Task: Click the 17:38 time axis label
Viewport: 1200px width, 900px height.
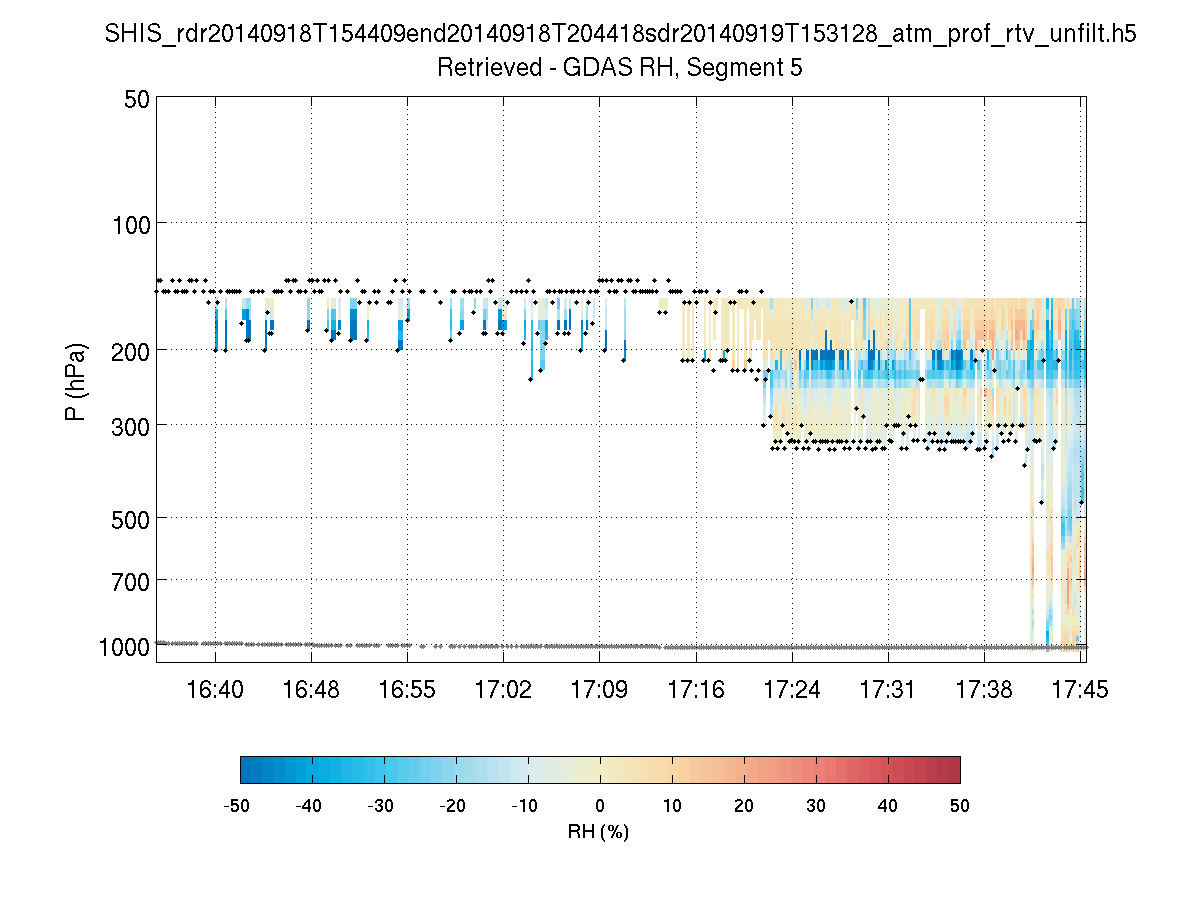Action: click(983, 689)
